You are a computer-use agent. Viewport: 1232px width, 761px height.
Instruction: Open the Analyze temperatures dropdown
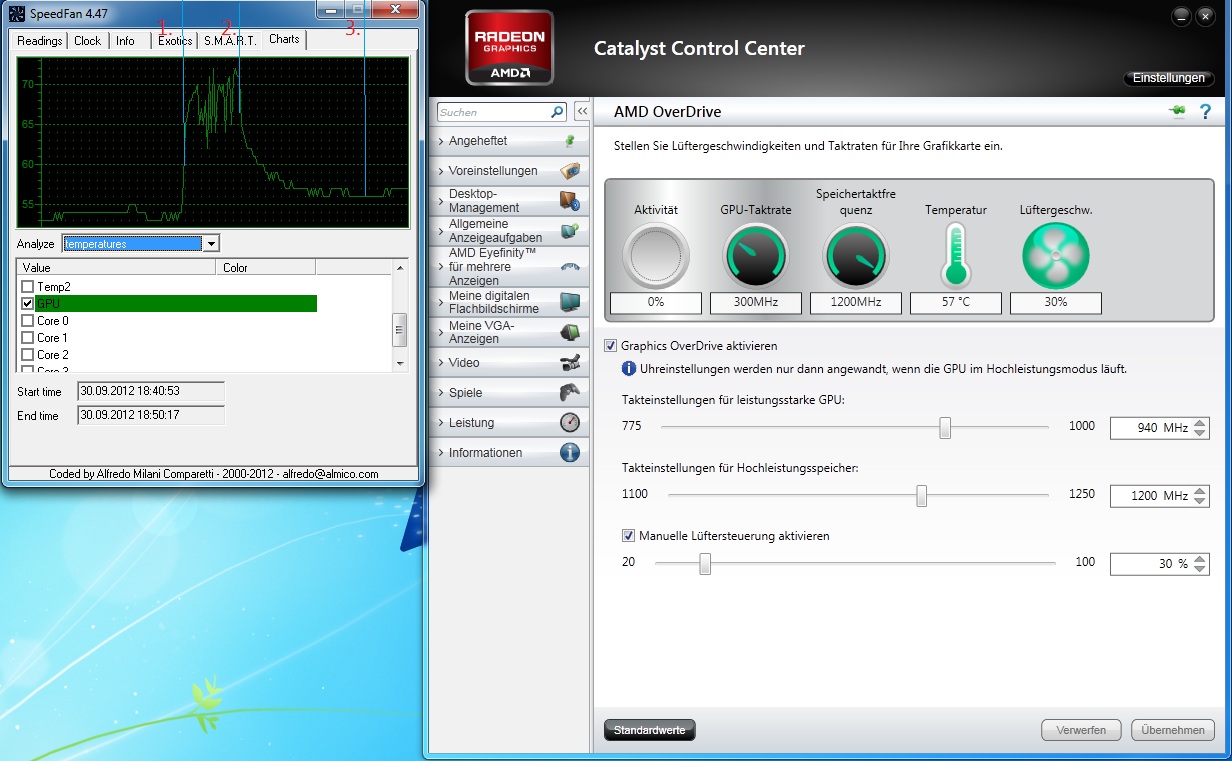coord(210,244)
